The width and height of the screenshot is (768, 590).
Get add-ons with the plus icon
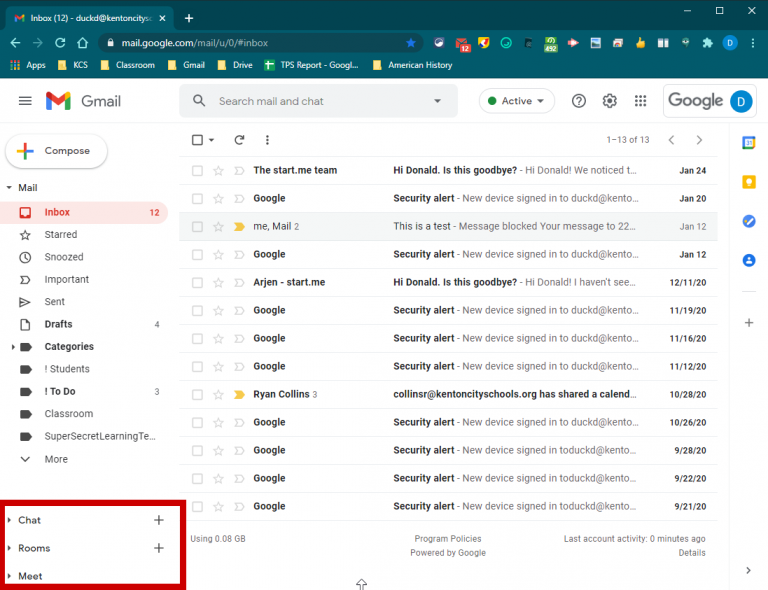click(748, 323)
